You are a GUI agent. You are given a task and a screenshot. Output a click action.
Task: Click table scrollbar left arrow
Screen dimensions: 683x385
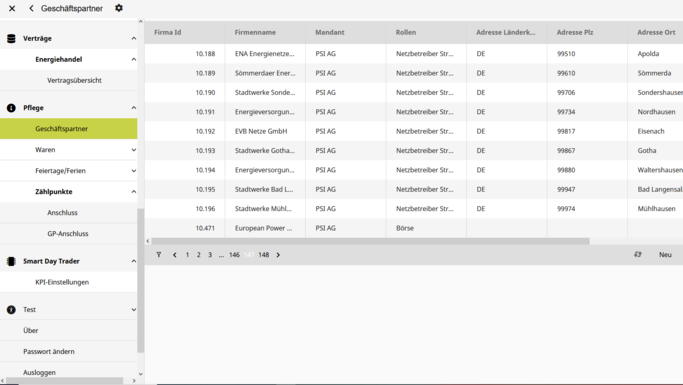(148, 241)
